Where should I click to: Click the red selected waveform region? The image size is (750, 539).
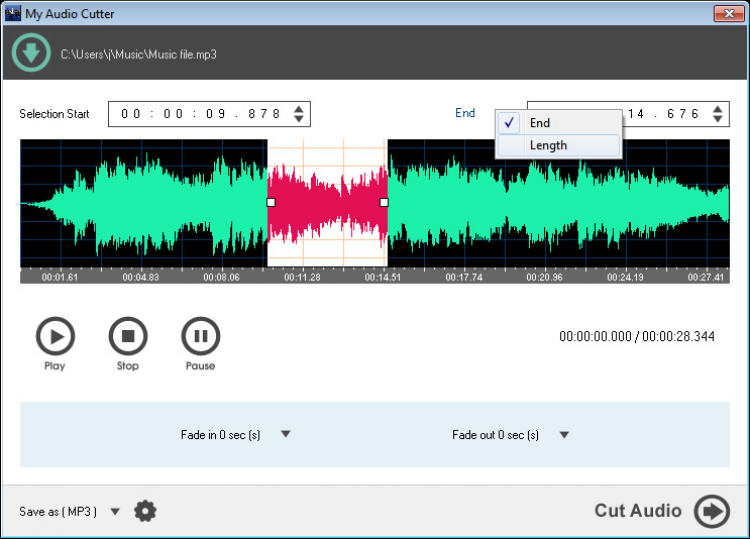(328, 203)
